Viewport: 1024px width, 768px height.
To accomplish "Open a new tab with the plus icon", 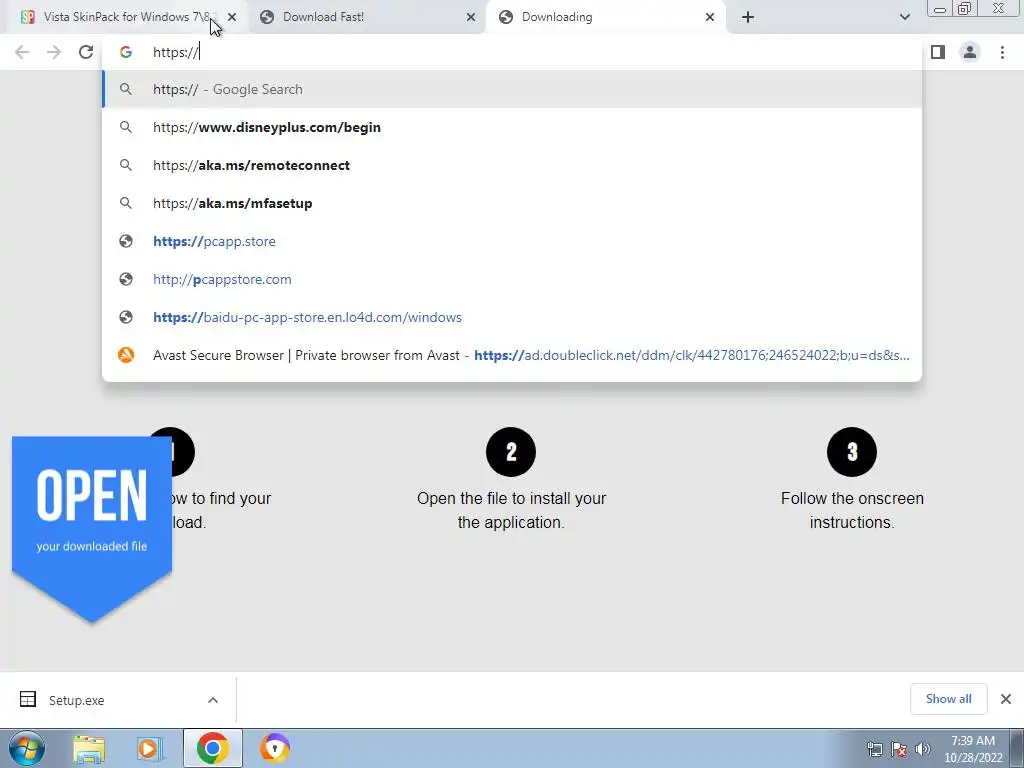I will 748,17.
